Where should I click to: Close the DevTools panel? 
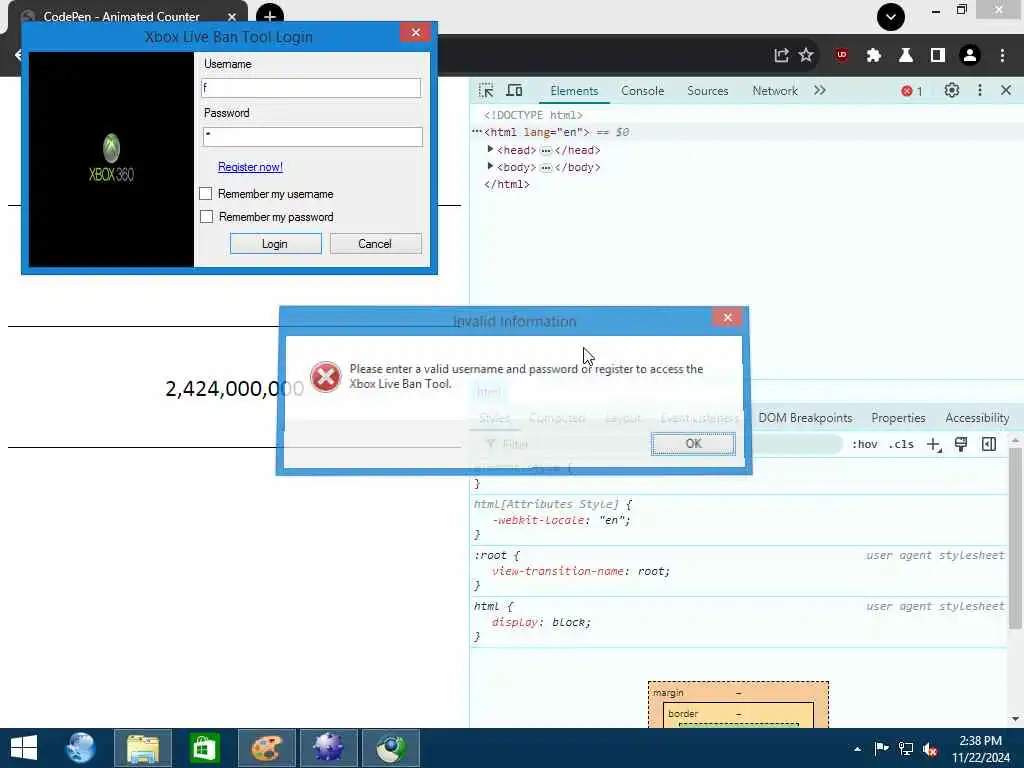point(1006,90)
